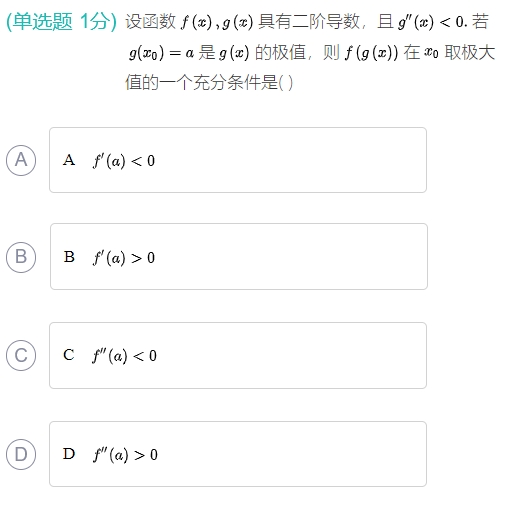The height and width of the screenshot is (506, 527).
Task: Click the bold letter C inside the third answer box
Action: (x=69, y=355)
